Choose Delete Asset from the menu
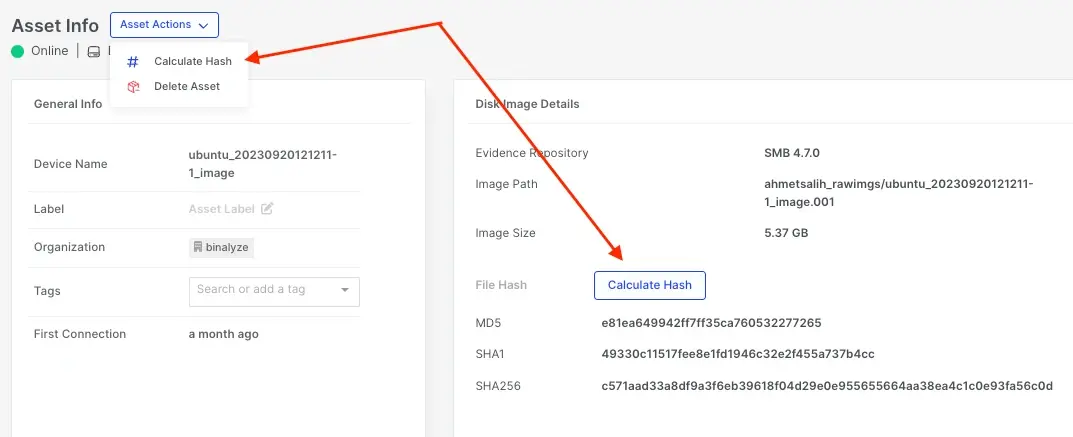 point(186,87)
